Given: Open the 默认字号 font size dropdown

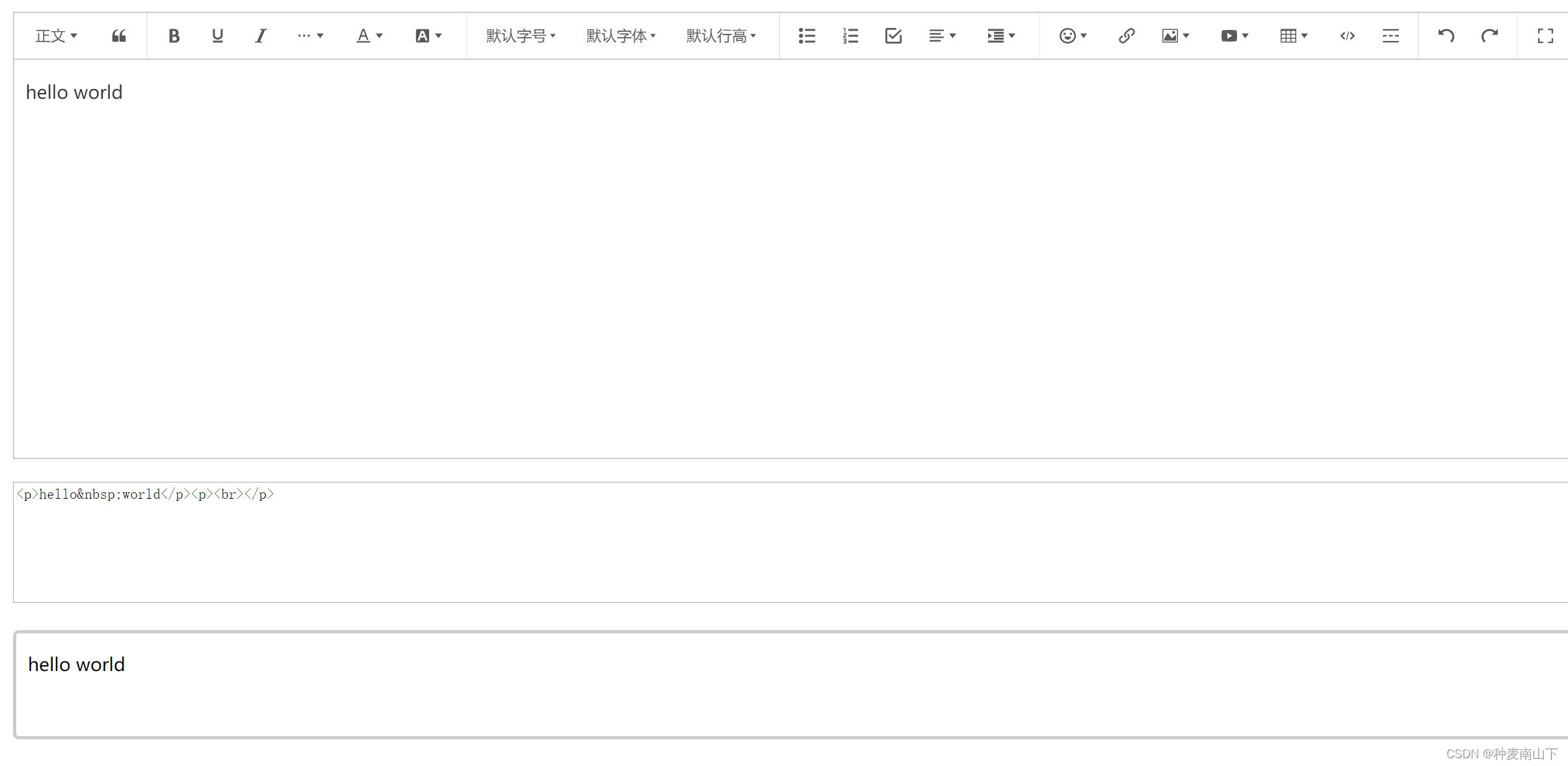Looking at the screenshot, I should point(521,36).
